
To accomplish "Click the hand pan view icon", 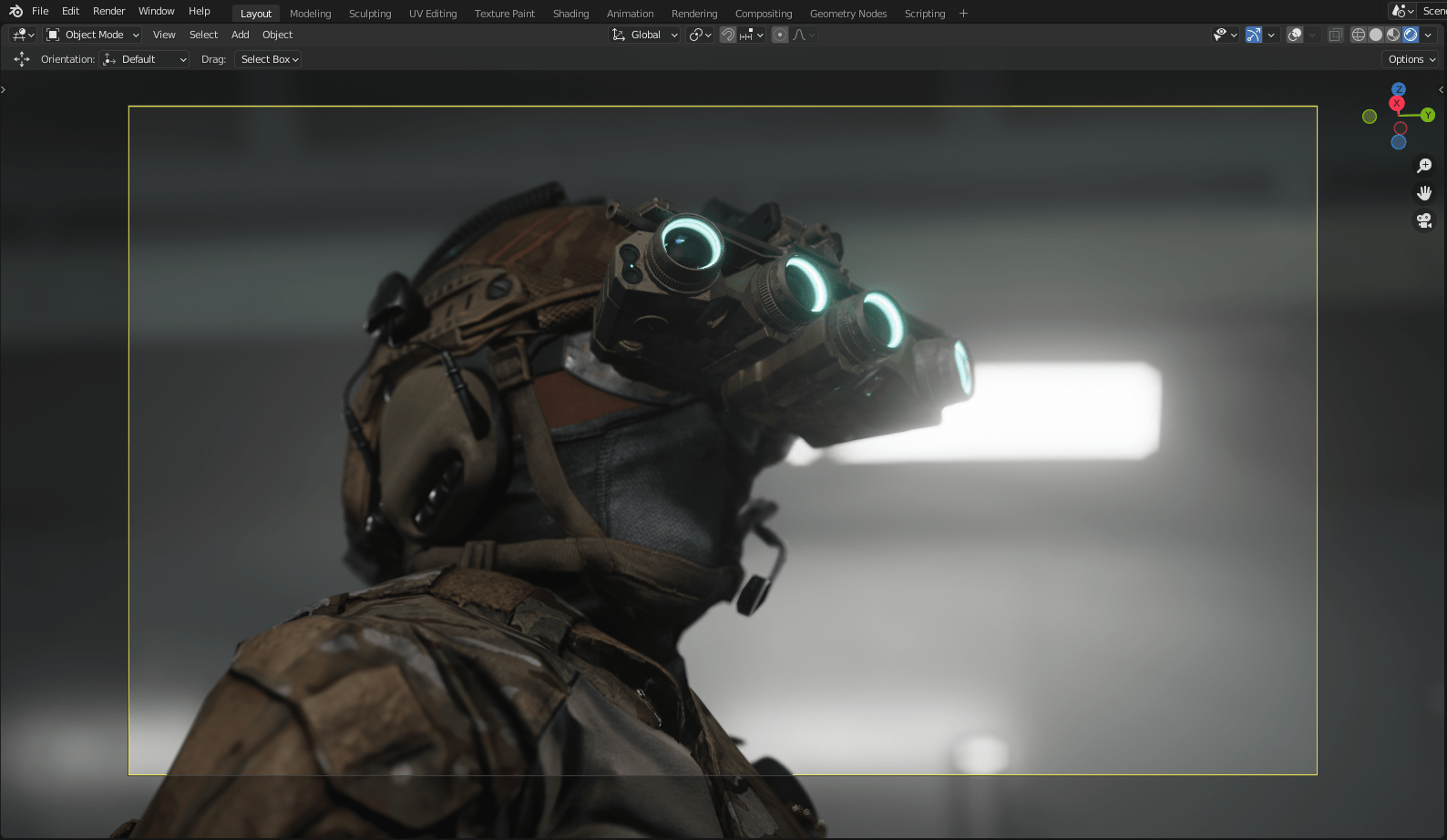I will click(1424, 193).
